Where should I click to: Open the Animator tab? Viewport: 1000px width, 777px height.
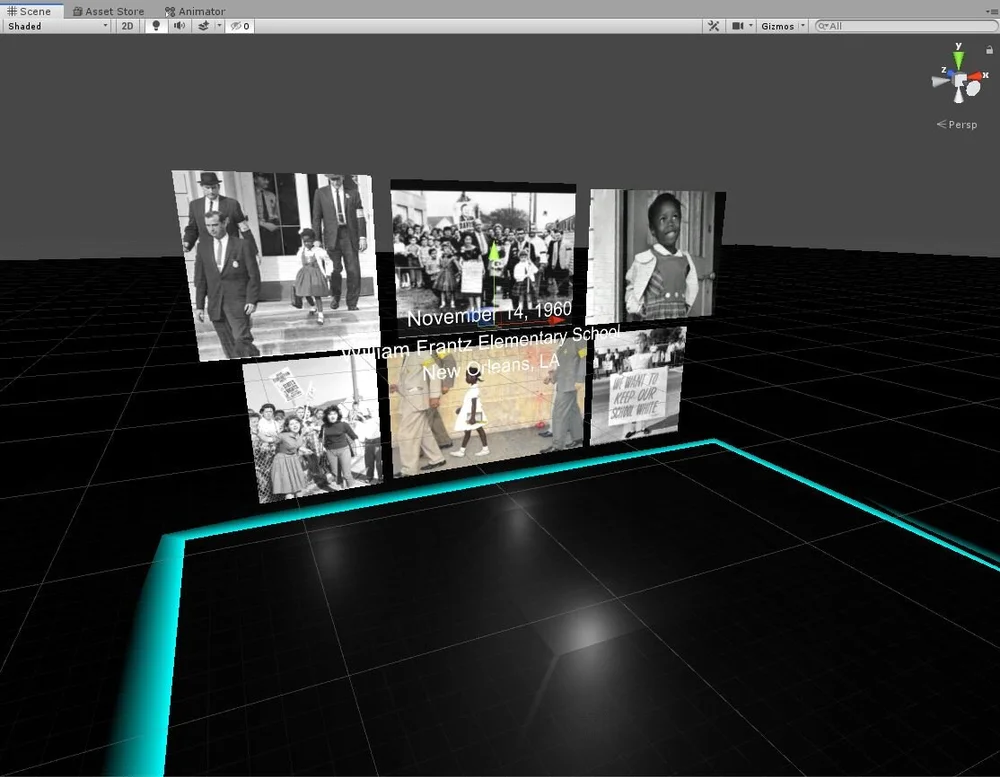tap(195, 11)
